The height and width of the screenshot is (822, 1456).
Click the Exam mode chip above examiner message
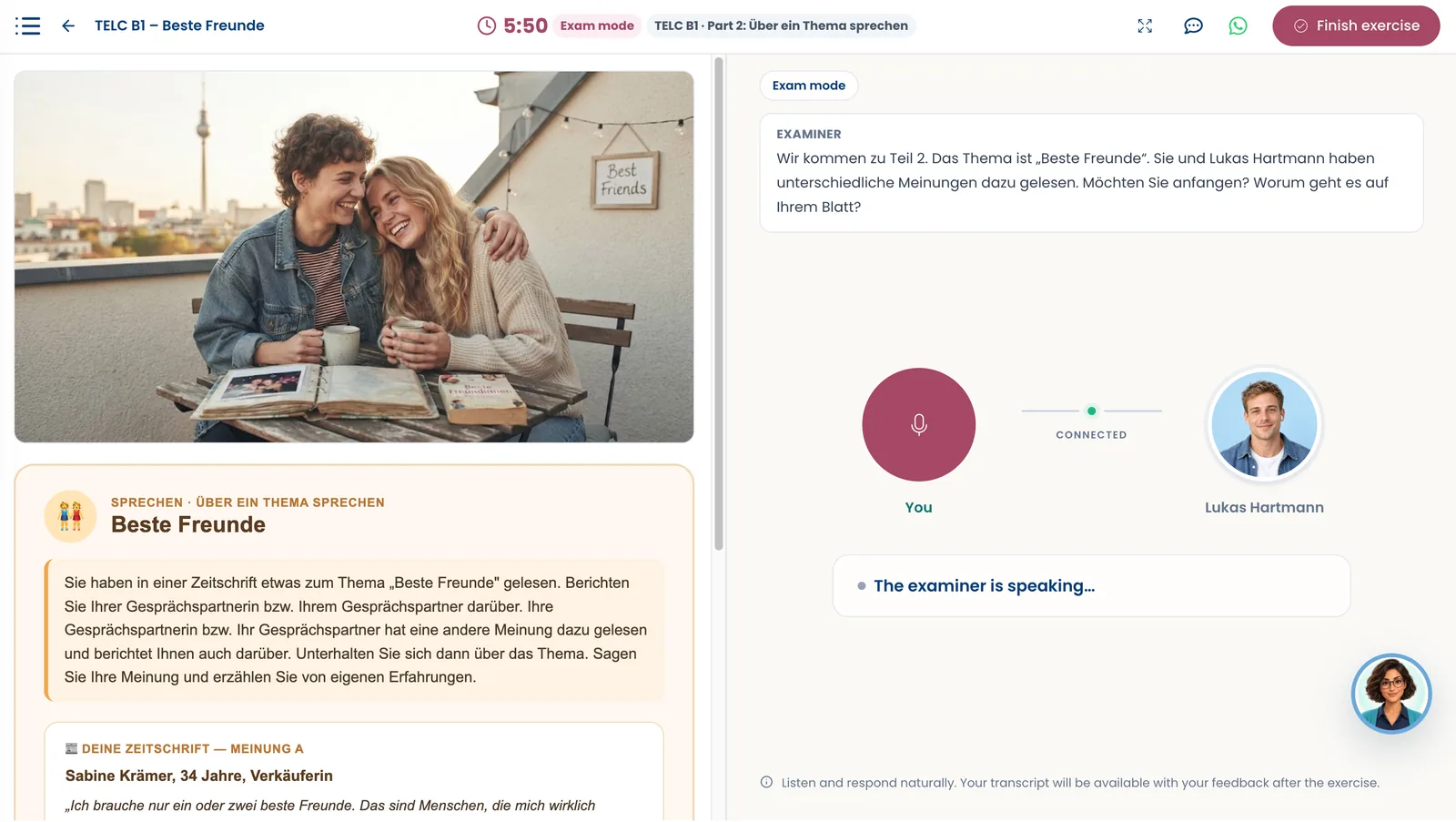point(809,86)
